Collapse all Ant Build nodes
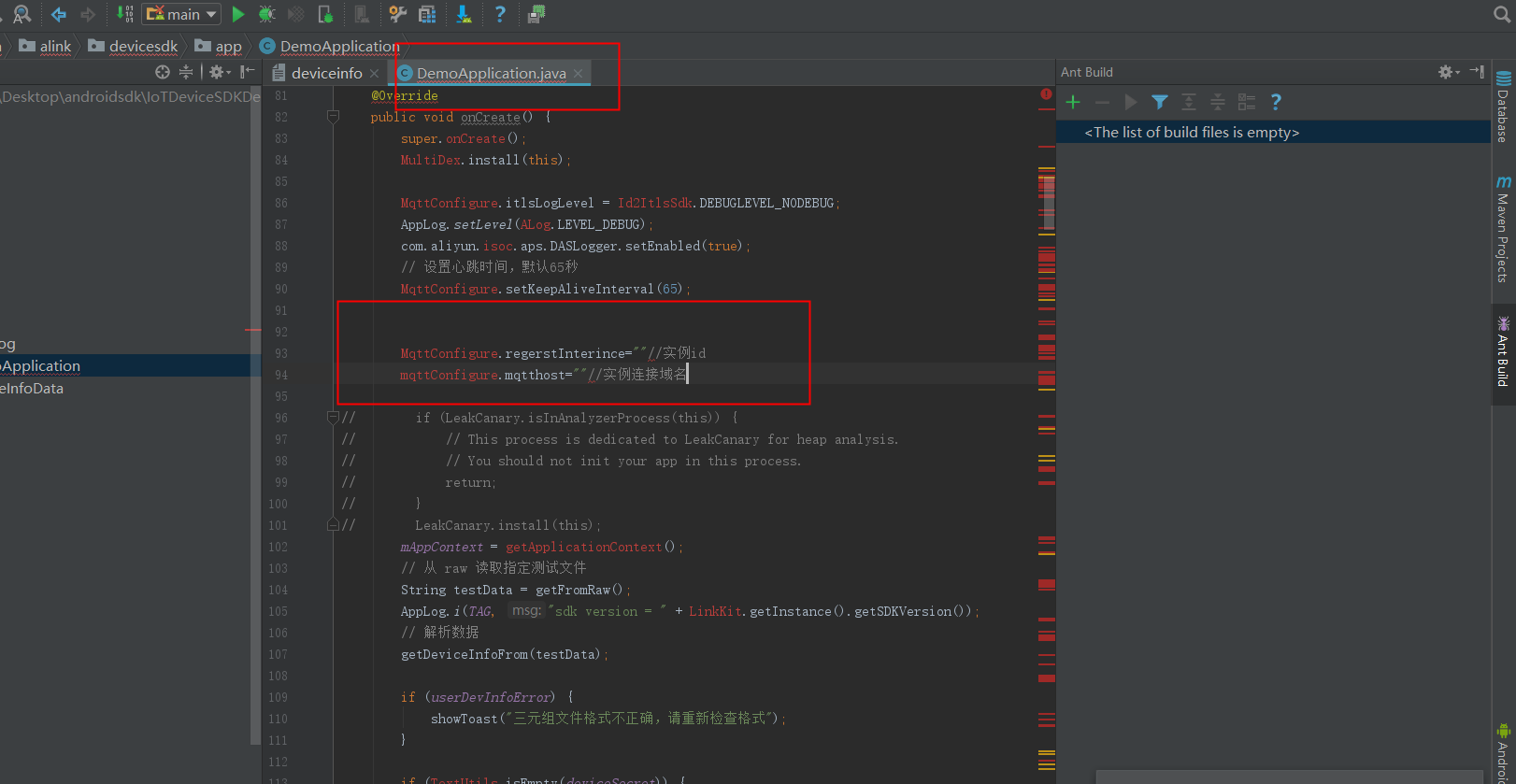The height and width of the screenshot is (784, 1516). (1218, 102)
